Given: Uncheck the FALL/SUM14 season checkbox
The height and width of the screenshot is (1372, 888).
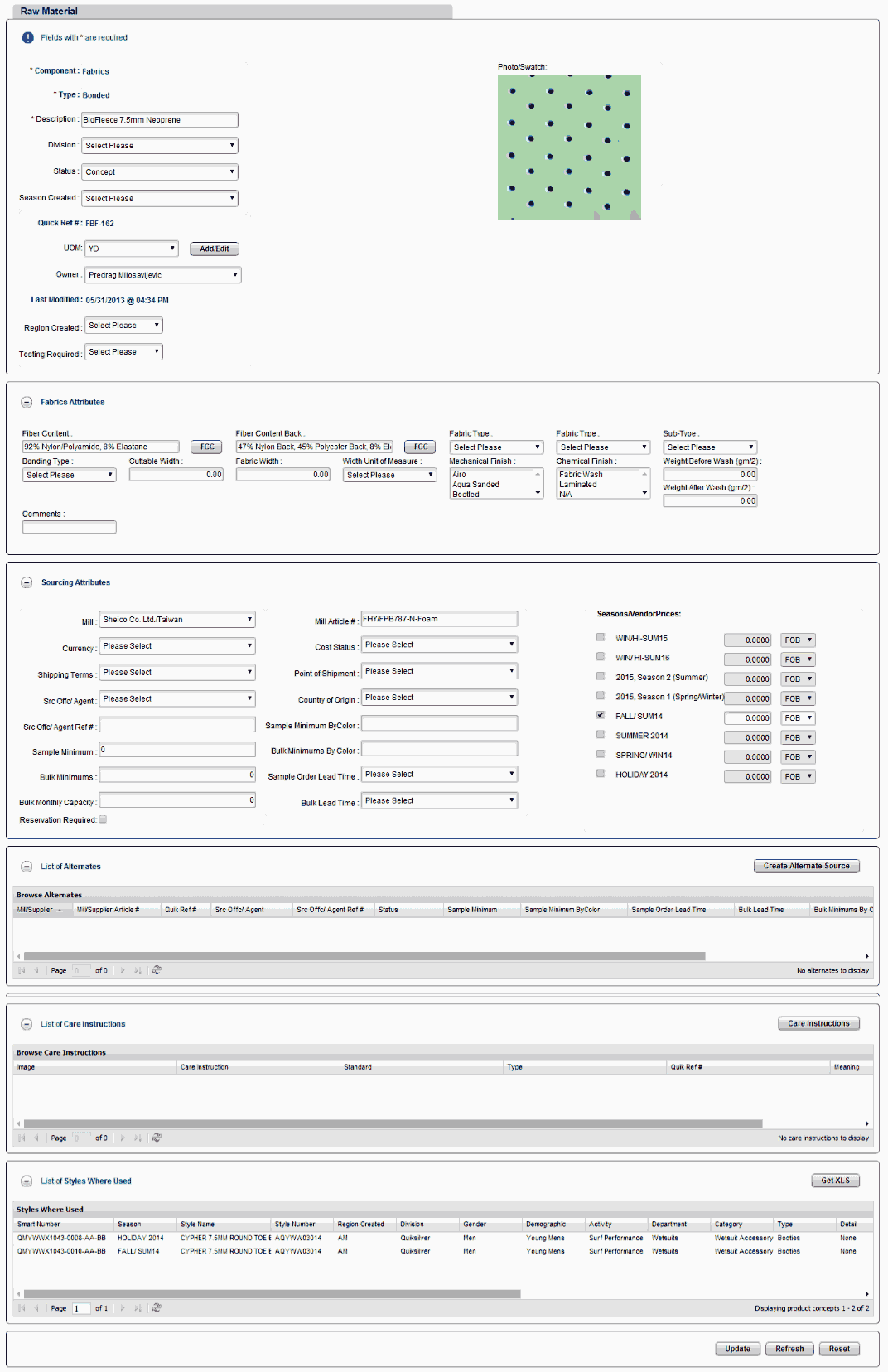Looking at the screenshot, I should tap(601, 715).
